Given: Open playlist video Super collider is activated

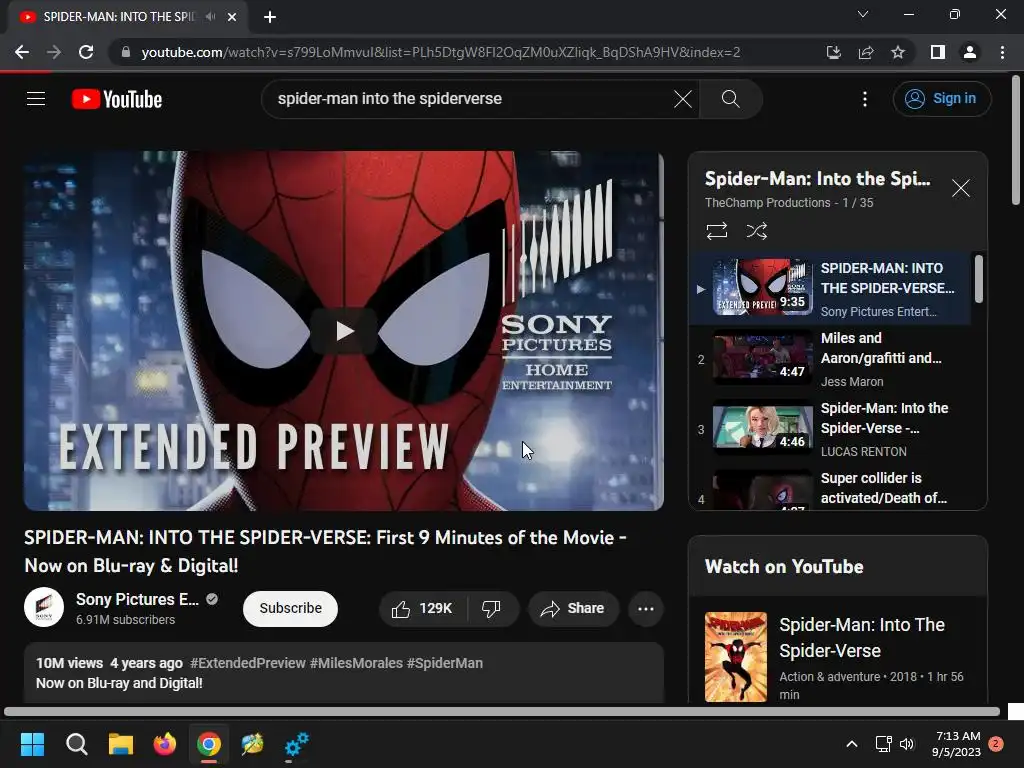Looking at the screenshot, I should (x=831, y=488).
